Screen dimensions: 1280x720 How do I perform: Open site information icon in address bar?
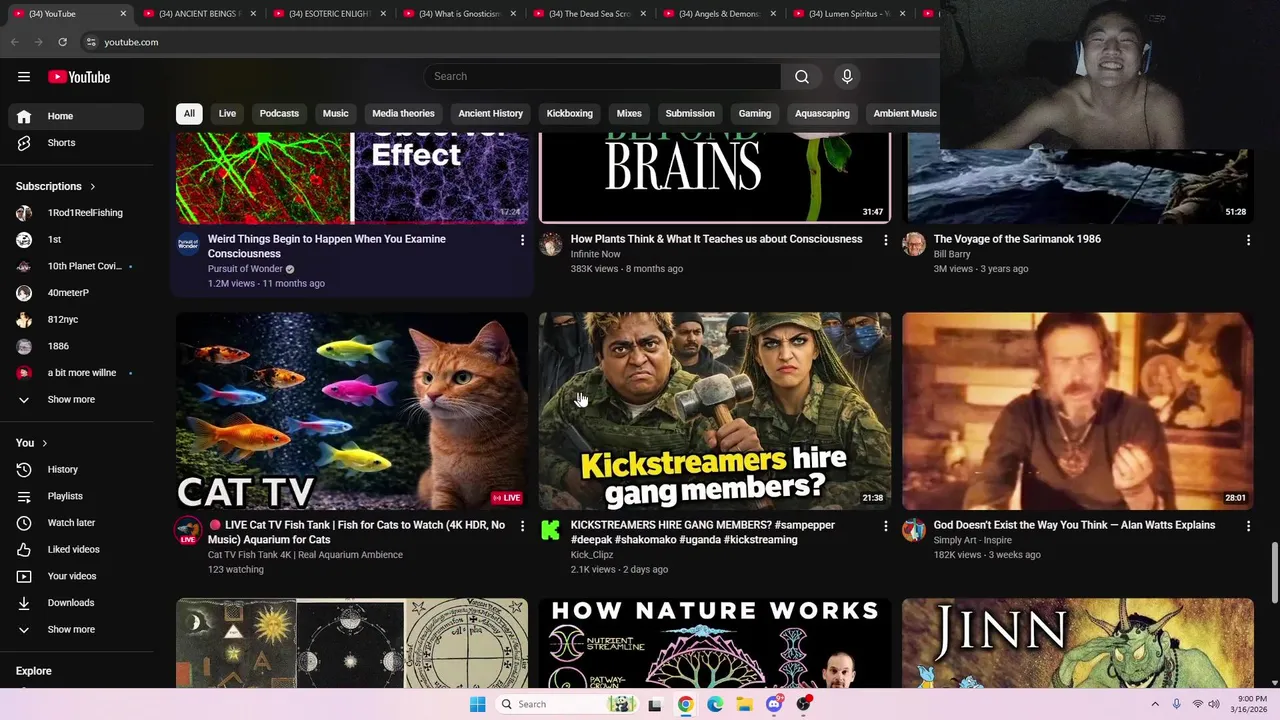[x=91, y=42]
